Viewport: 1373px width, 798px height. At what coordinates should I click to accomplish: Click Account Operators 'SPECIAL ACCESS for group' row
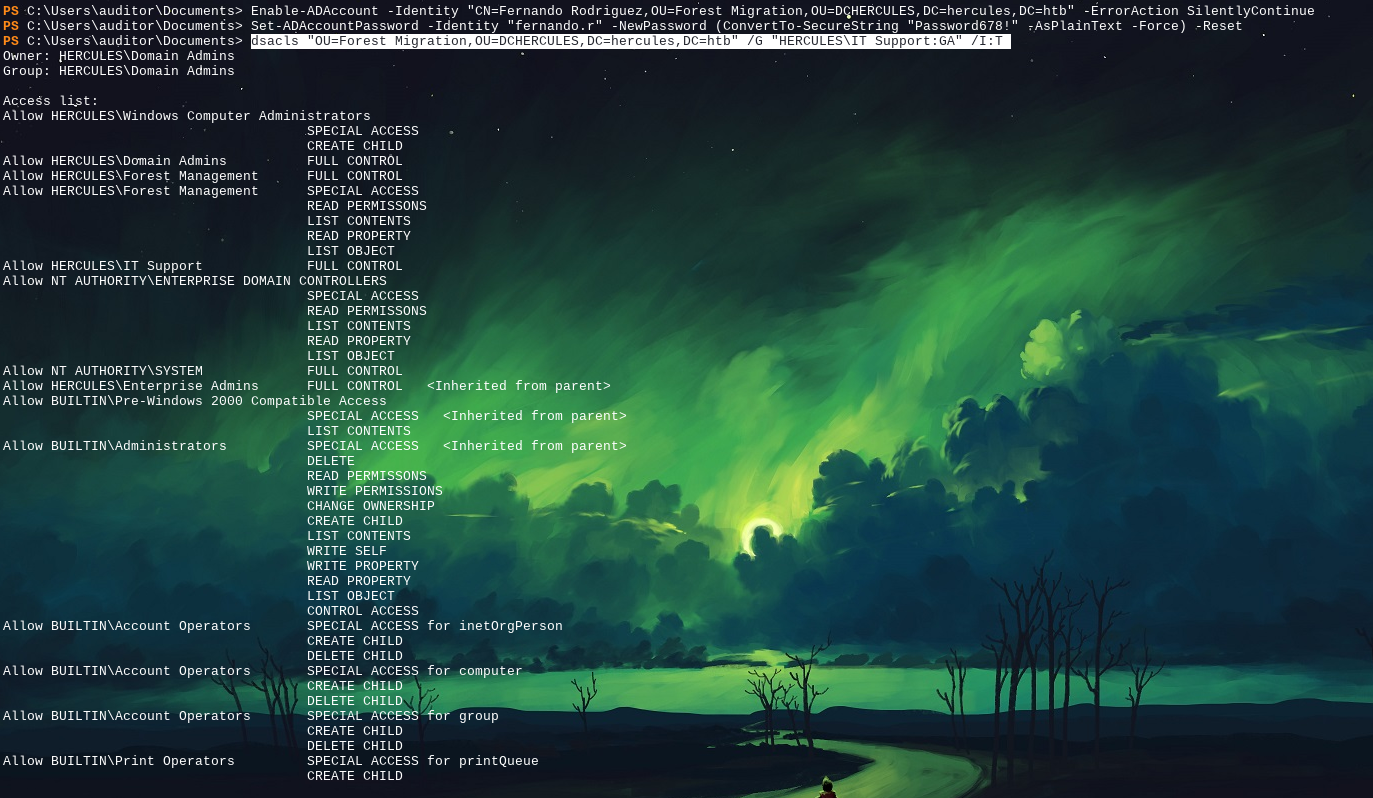tap(251, 716)
